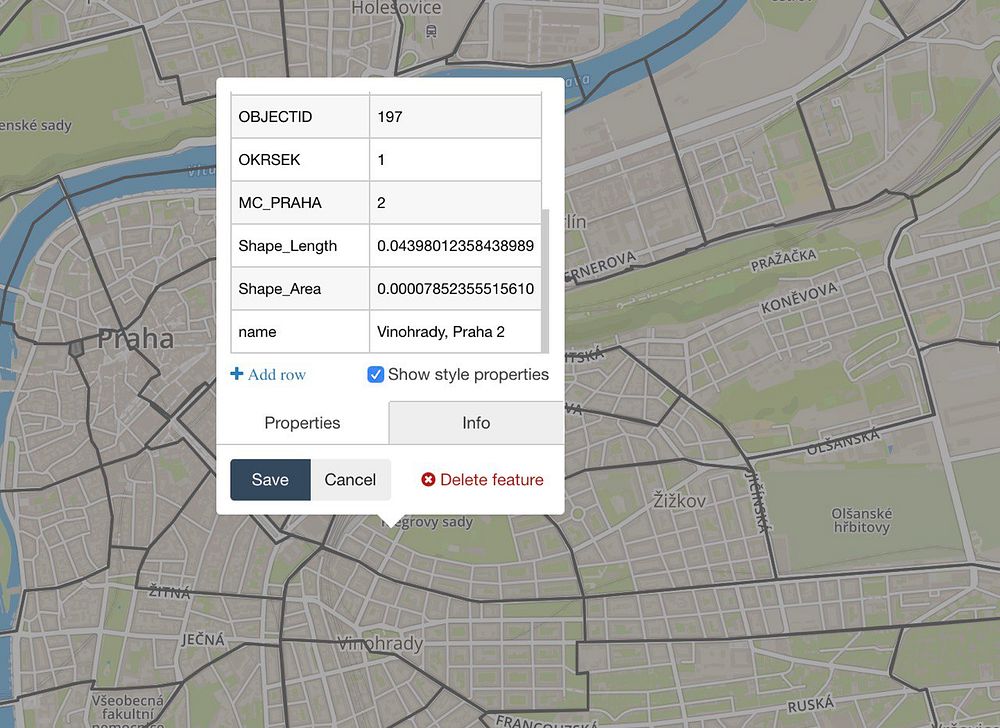This screenshot has width=1000, height=728.
Task: Click the KONĚVOVA street label
Action: coord(799,298)
